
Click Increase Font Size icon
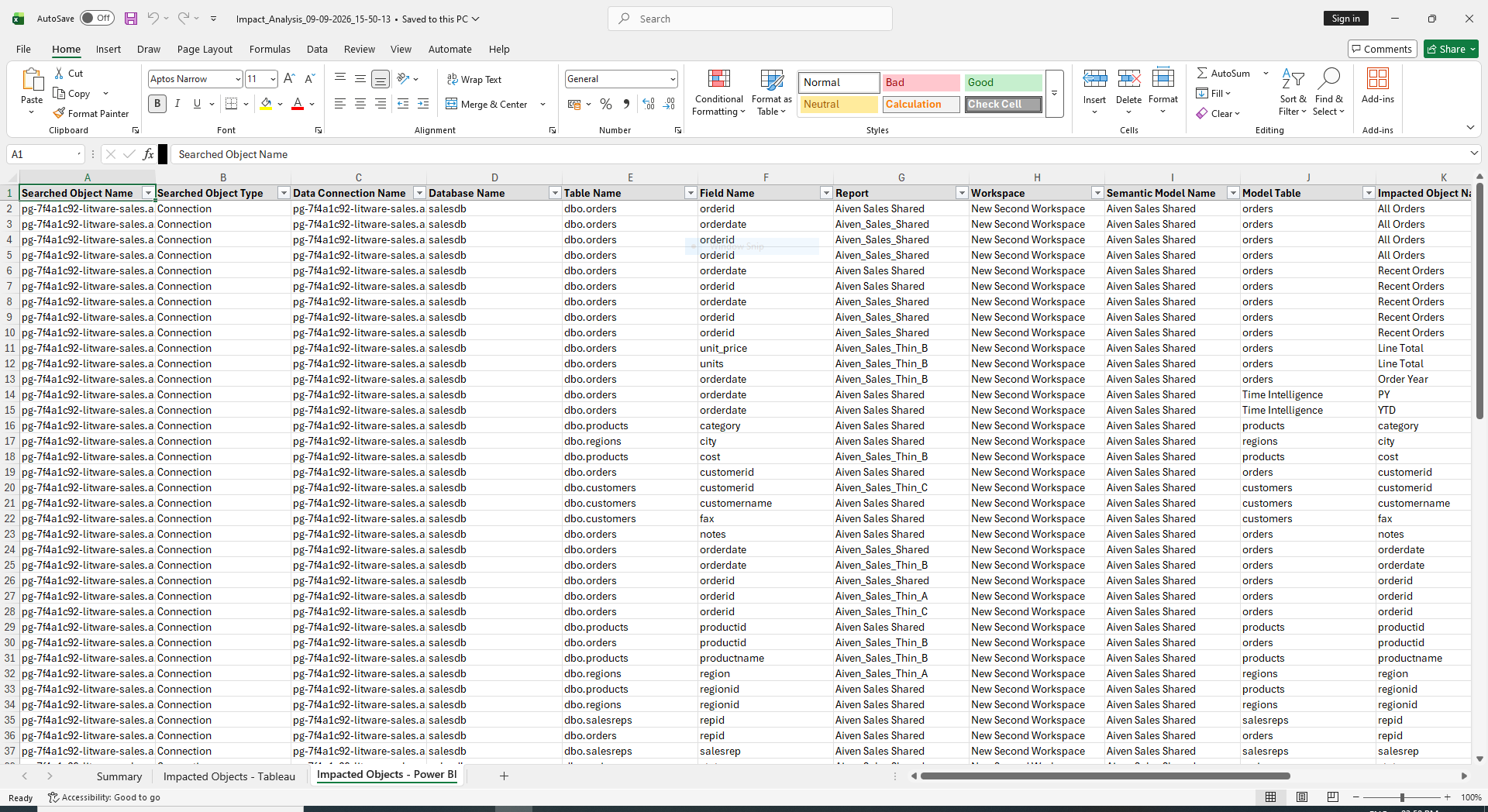(289, 79)
